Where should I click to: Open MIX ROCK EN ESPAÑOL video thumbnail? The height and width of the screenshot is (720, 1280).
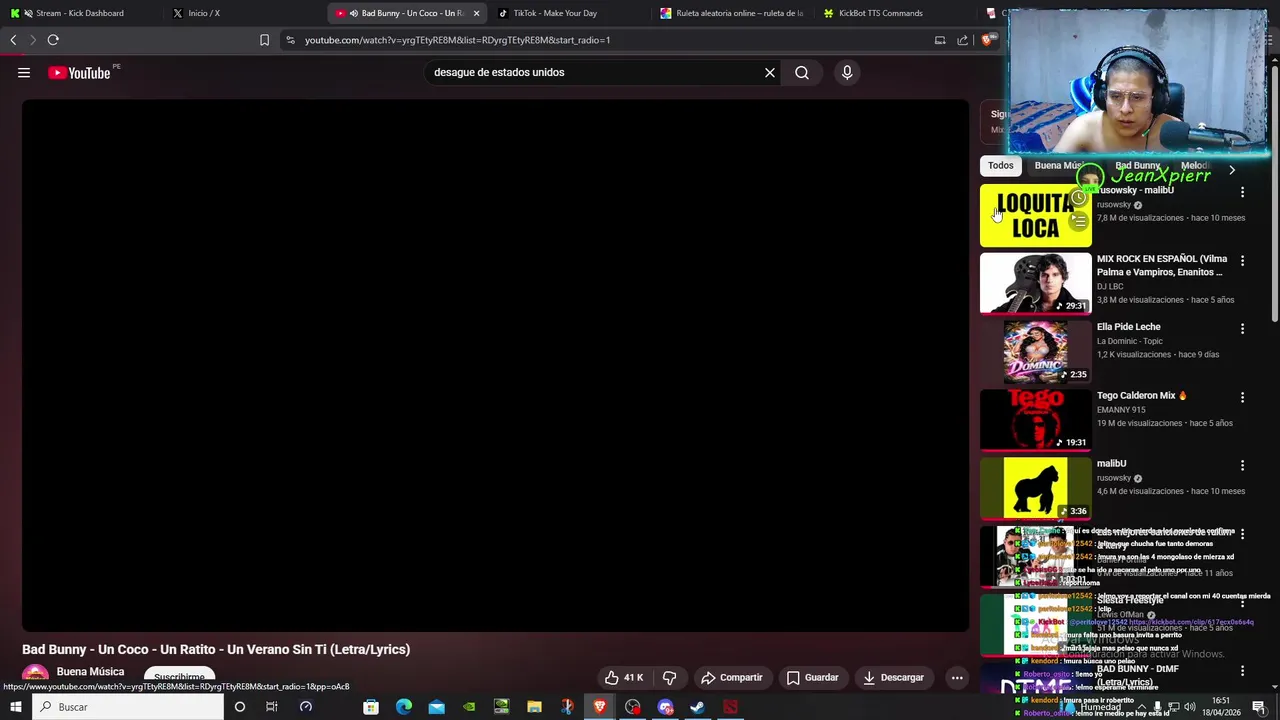(1036, 284)
